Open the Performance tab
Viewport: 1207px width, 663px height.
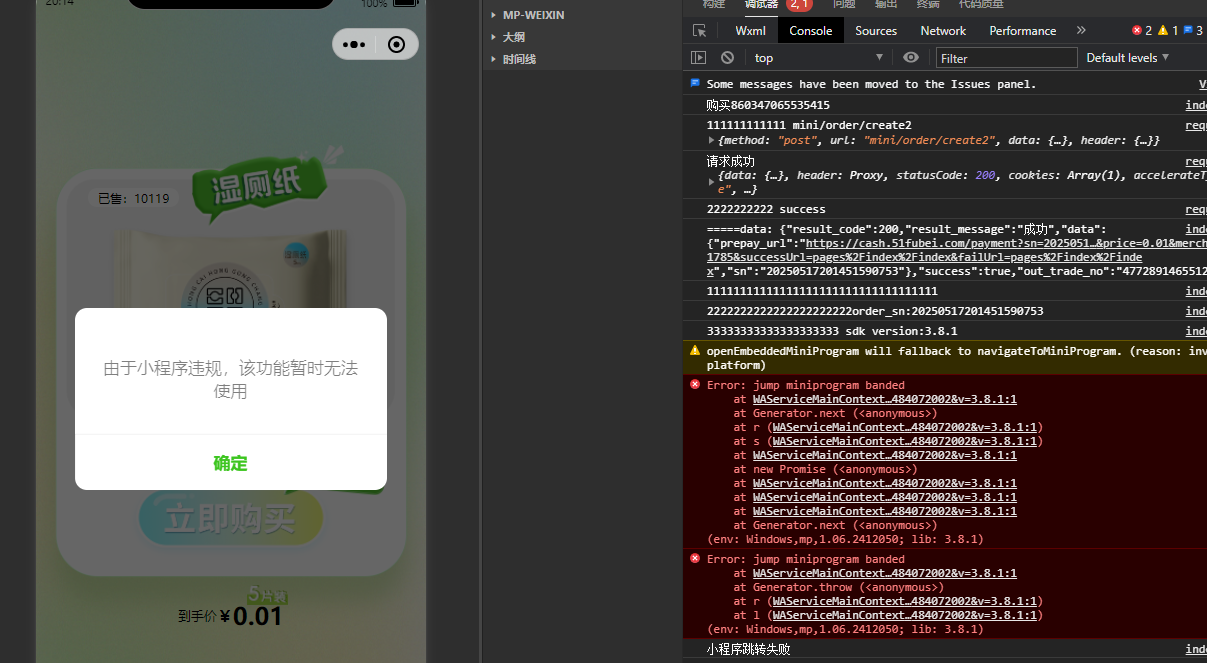pos(1023,31)
